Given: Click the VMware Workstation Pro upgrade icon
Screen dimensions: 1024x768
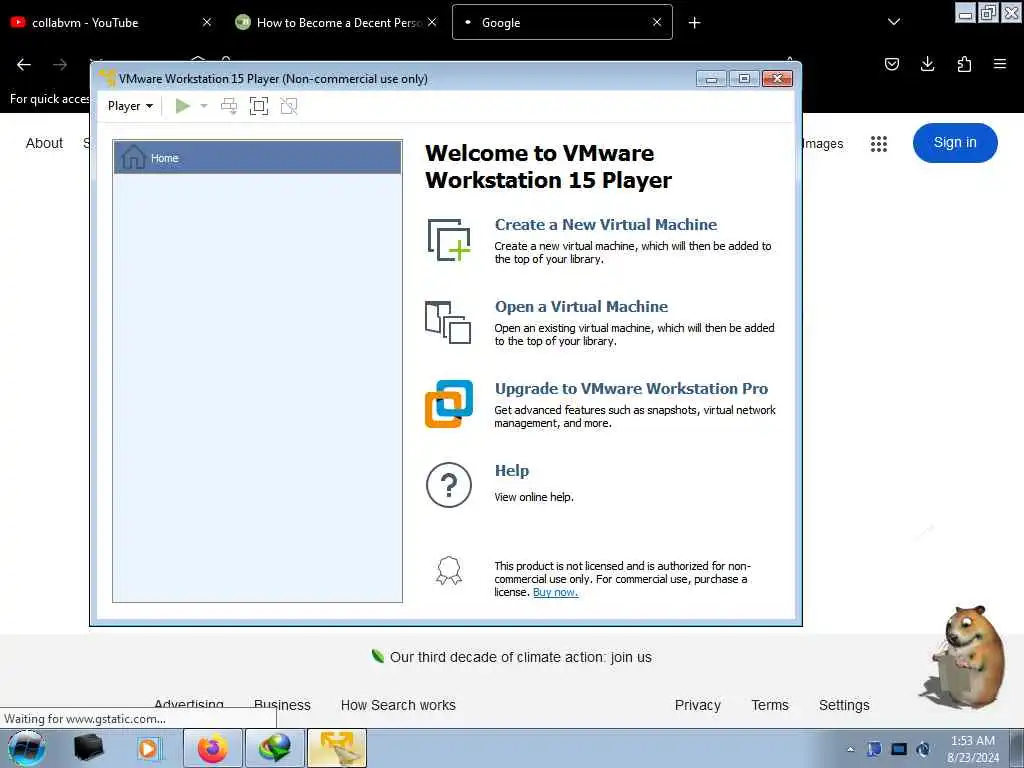Looking at the screenshot, I should [x=449, y=404].
